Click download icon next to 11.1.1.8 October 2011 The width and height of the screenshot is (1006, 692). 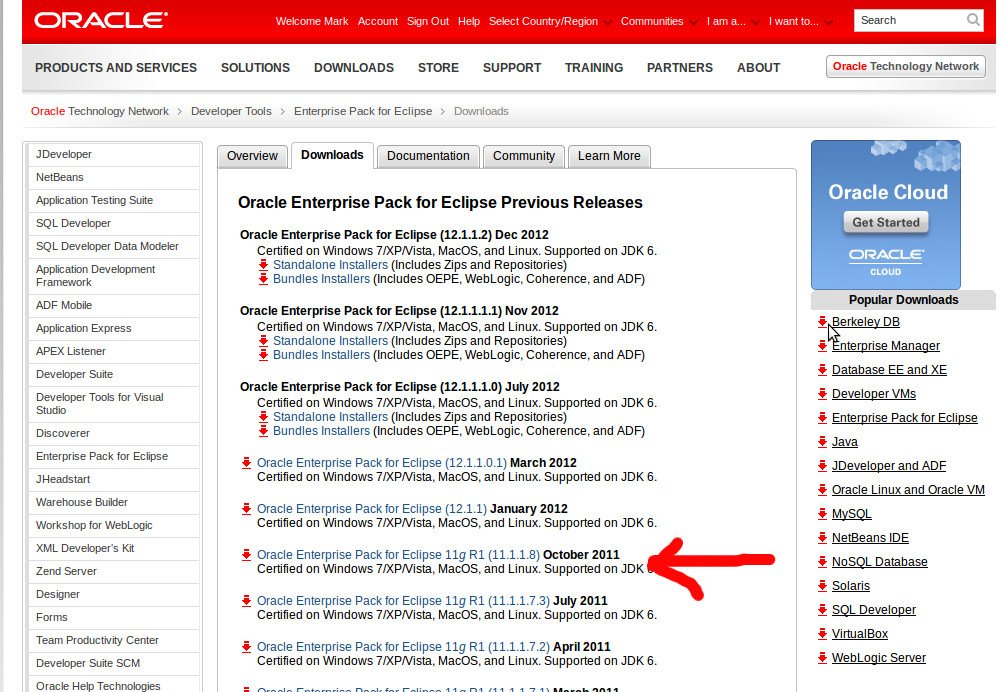[246, 555]
